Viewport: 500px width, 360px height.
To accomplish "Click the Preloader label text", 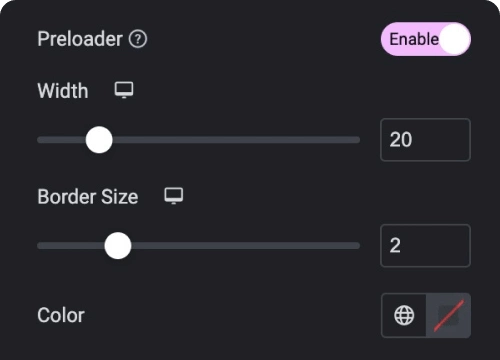I will coord(80,39).
